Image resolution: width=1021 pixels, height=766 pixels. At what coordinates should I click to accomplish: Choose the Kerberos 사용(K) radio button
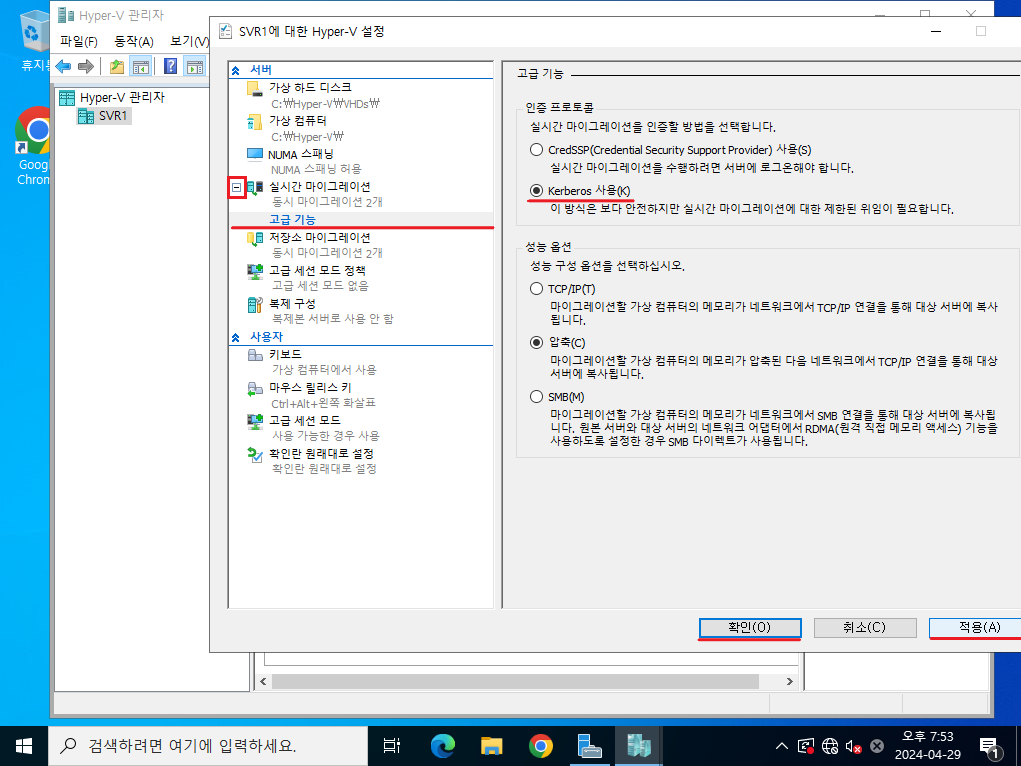click(537, 191)
